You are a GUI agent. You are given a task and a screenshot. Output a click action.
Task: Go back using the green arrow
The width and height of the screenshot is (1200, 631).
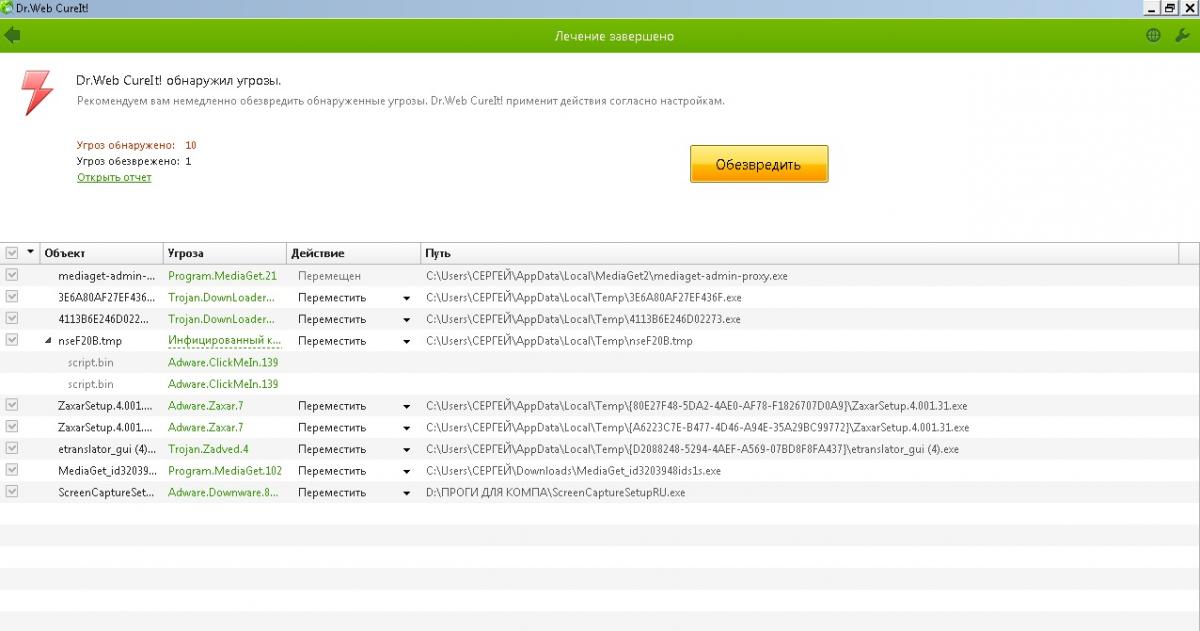click(x=12, y=36)
